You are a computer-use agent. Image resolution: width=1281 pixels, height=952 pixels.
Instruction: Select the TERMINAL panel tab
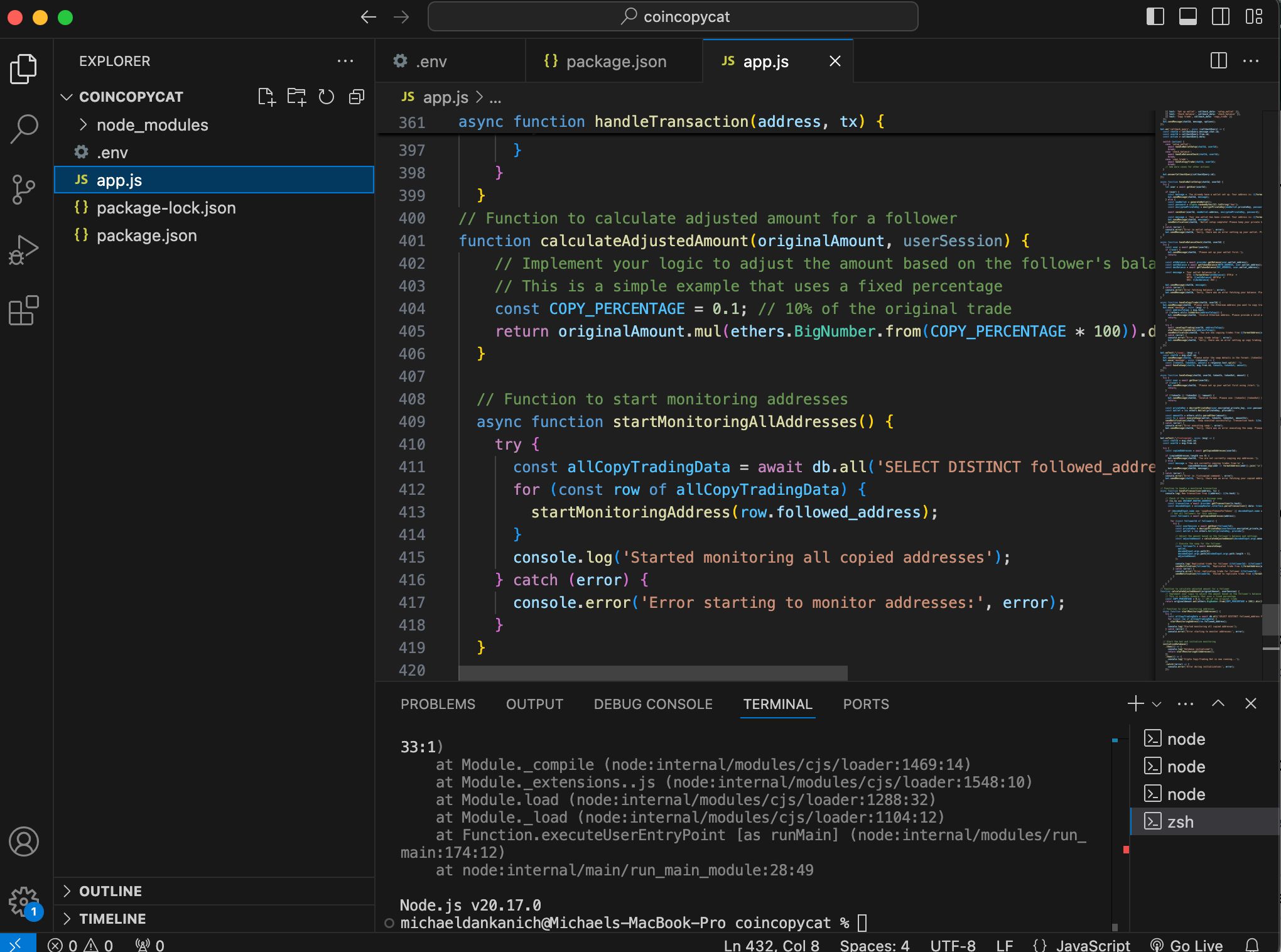click(777, 704)
